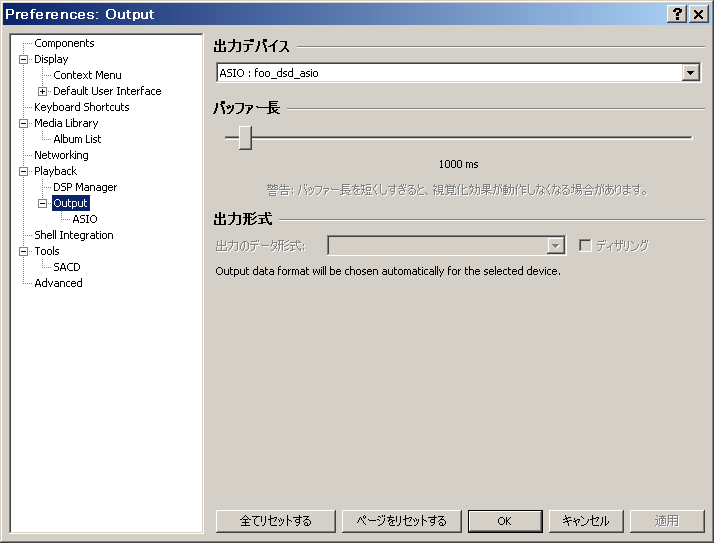714x543 pixels.
Task: Click the ページをリセットする reset page button
Action: [x=402, y=521]
